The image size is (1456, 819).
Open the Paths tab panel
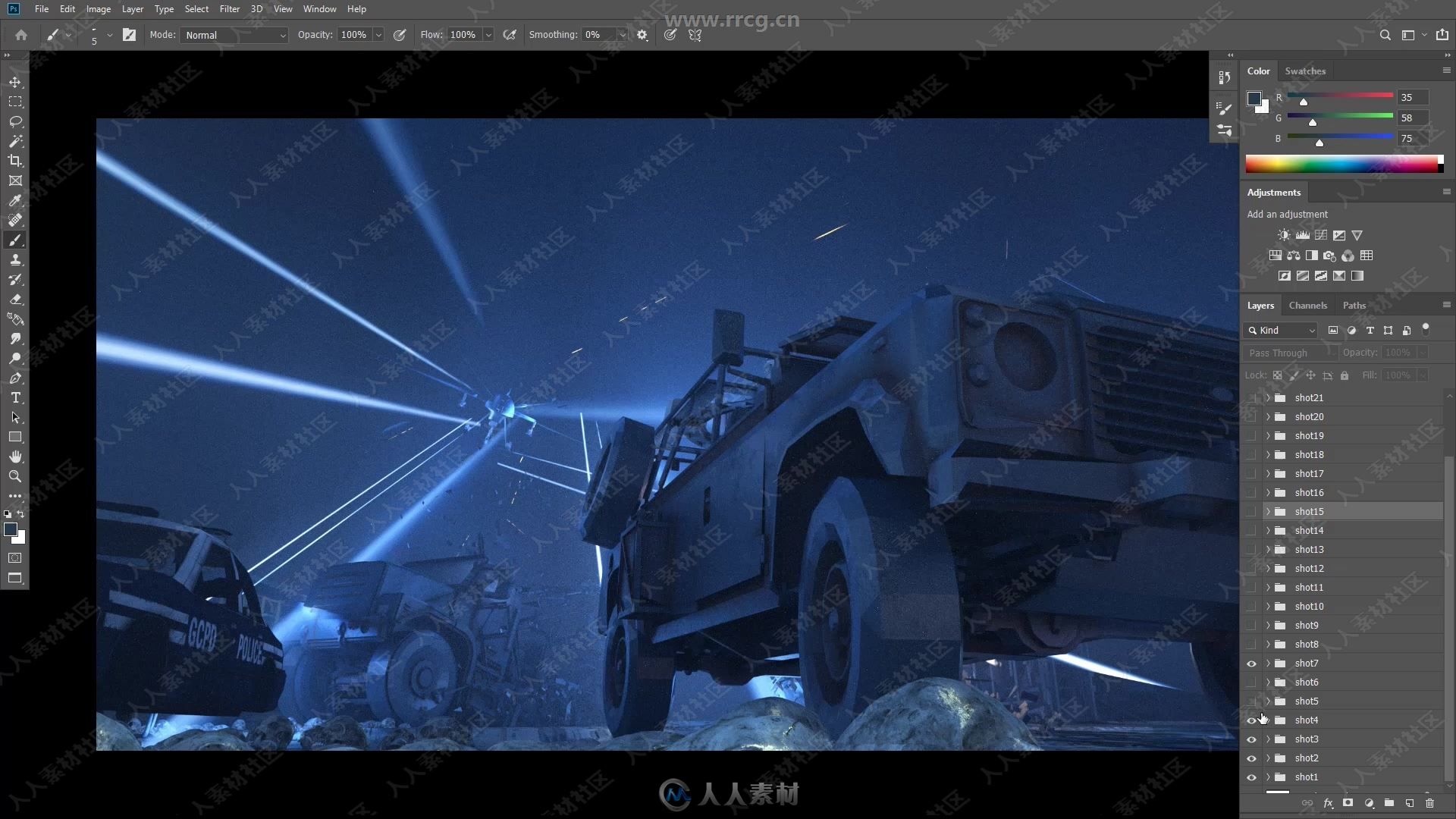point(1353,305)
